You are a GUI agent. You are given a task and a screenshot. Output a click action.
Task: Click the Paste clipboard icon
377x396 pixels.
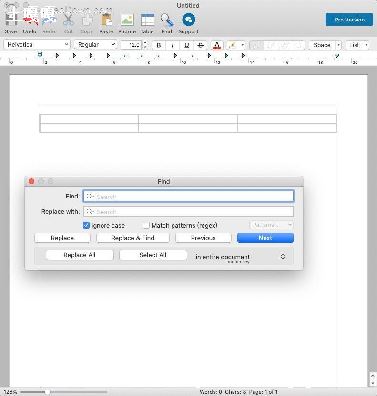(x=107, y=20)
